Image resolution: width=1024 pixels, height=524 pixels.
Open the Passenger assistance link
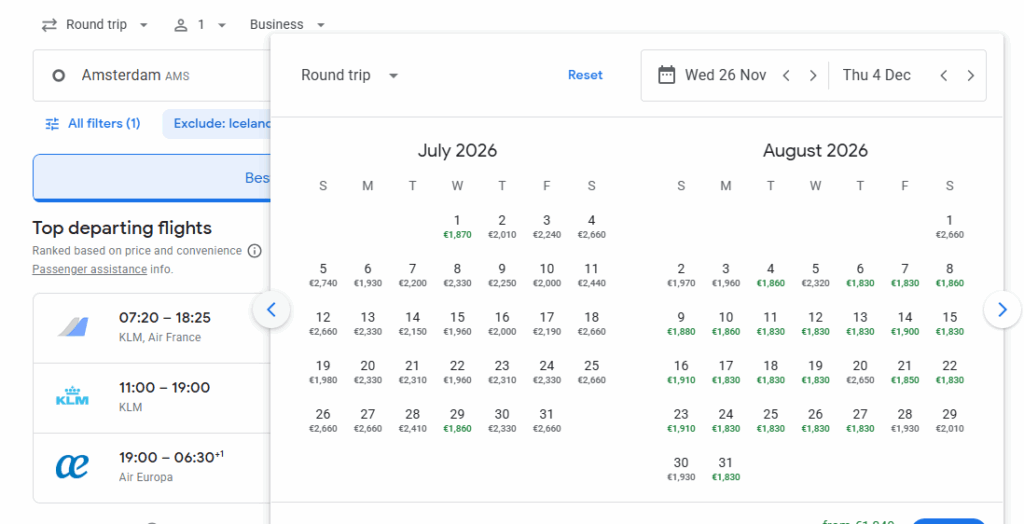(x=88, y=269)
